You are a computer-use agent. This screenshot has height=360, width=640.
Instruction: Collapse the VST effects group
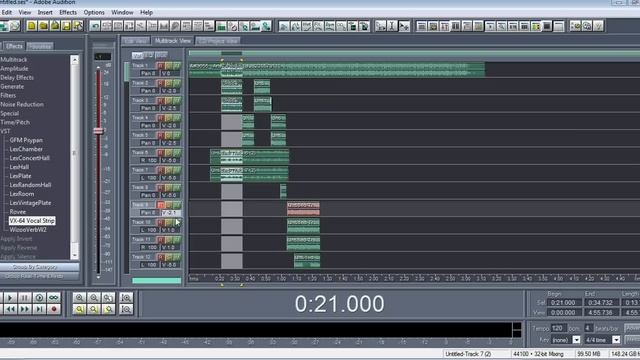pos(5,131)
